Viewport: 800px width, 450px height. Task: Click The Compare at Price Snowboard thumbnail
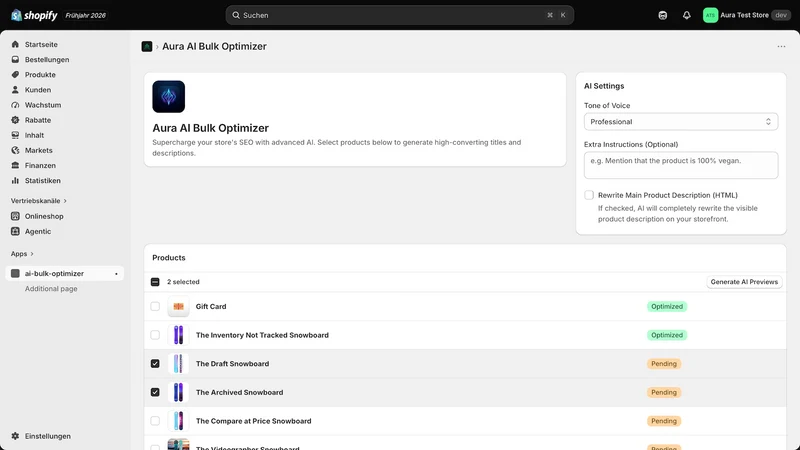pyautogui.click(x=178, y=421)
